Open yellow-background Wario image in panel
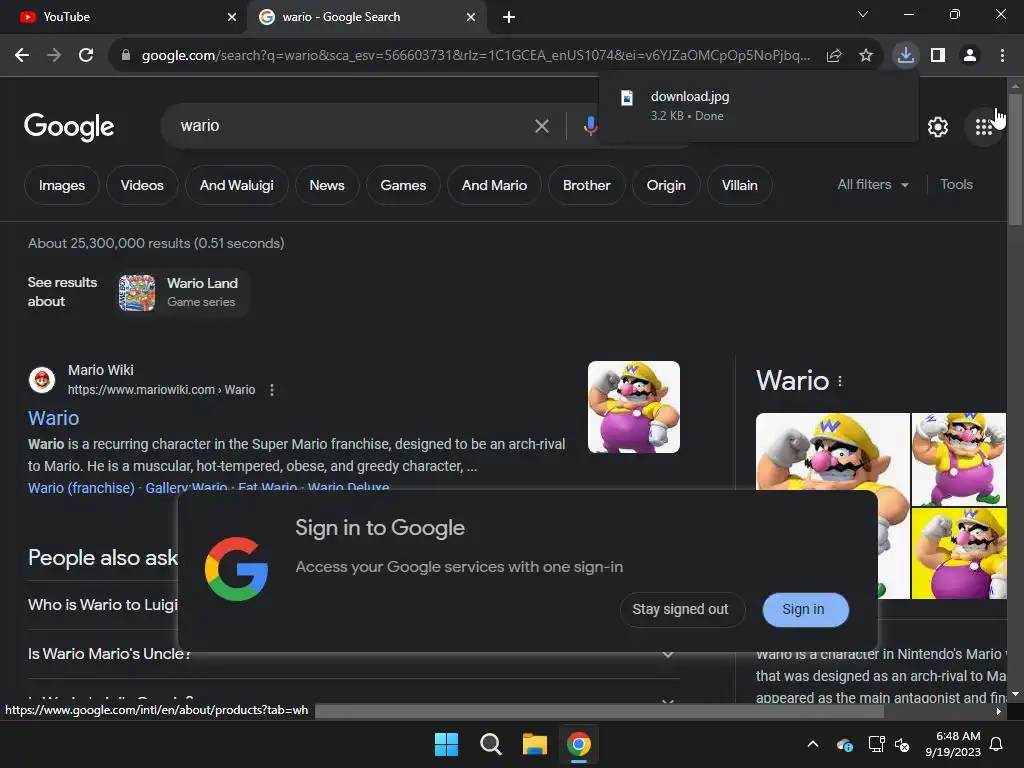The height and width of the screenshot is (768, 1024). click(959, 553)
